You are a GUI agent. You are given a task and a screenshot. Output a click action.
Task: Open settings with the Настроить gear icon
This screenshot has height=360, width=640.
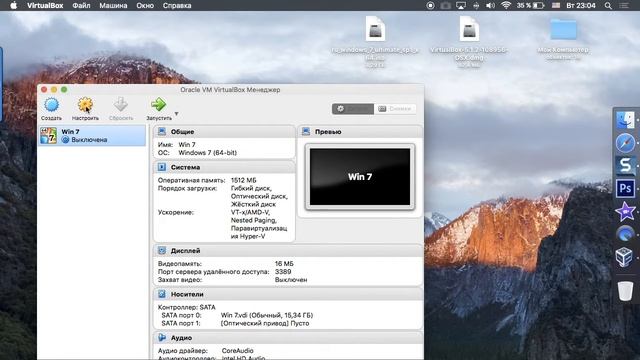85,105
